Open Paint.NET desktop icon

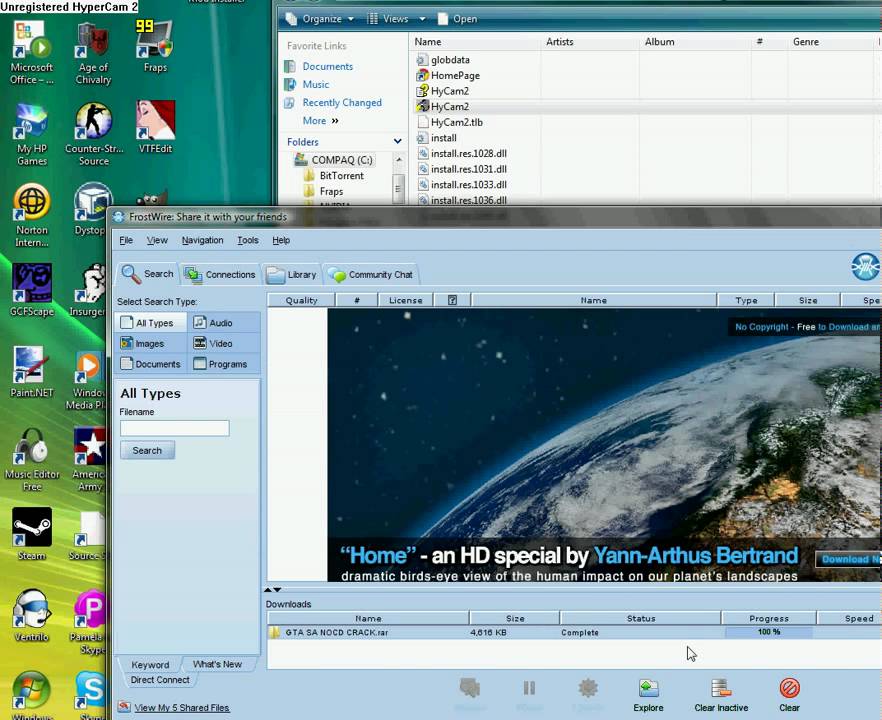[x=32, y=371]
